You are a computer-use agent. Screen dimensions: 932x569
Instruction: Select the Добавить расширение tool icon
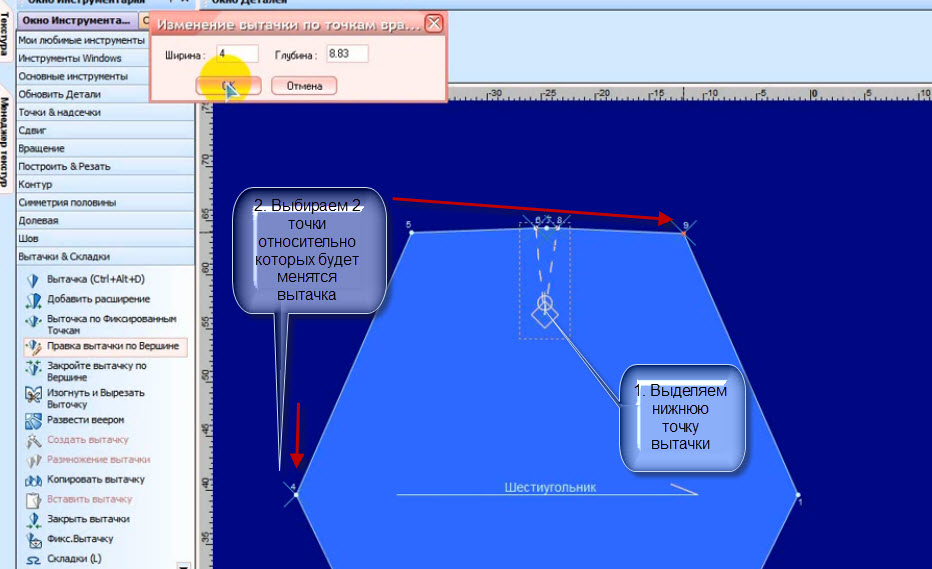pyautogui.click(x=33, y=300)
